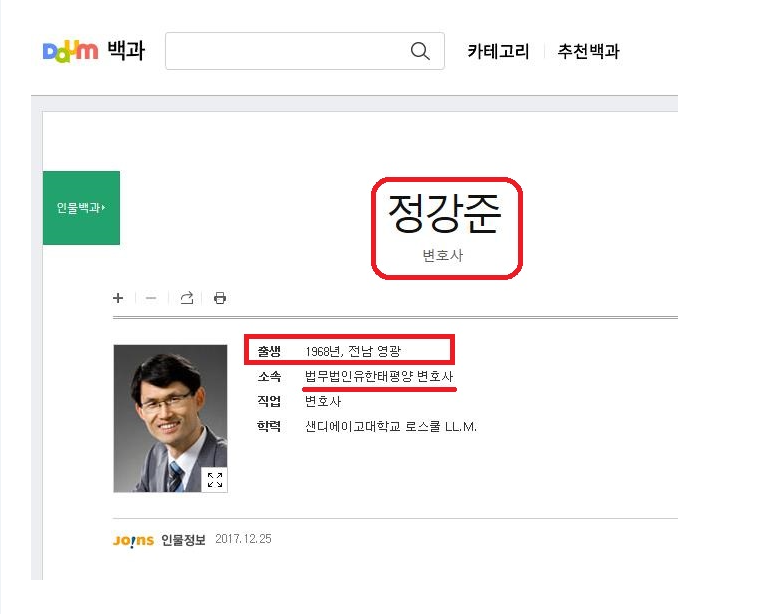Open the 카테고리 menu
The height and width of the screenshot is (614, 764).
pyautogui.click(x=498, y=52)
